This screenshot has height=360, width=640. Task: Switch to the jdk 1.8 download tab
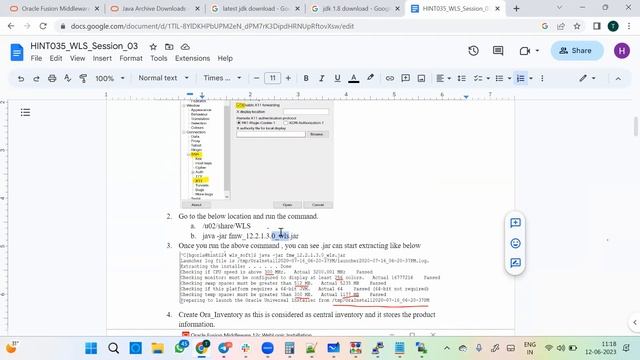(x=356, y=9)
